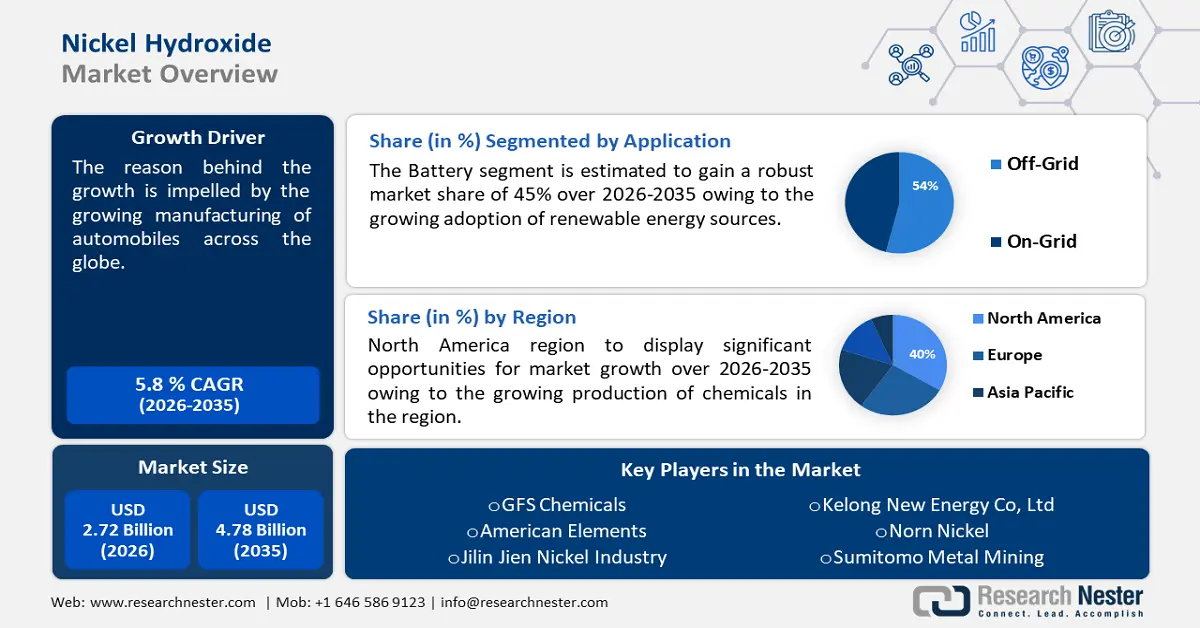Screen dimensions: 1200x628
Task: Click the Jilin Jien Nickel Industry entry
Action: pyautogui.click(x=557, y=557)
